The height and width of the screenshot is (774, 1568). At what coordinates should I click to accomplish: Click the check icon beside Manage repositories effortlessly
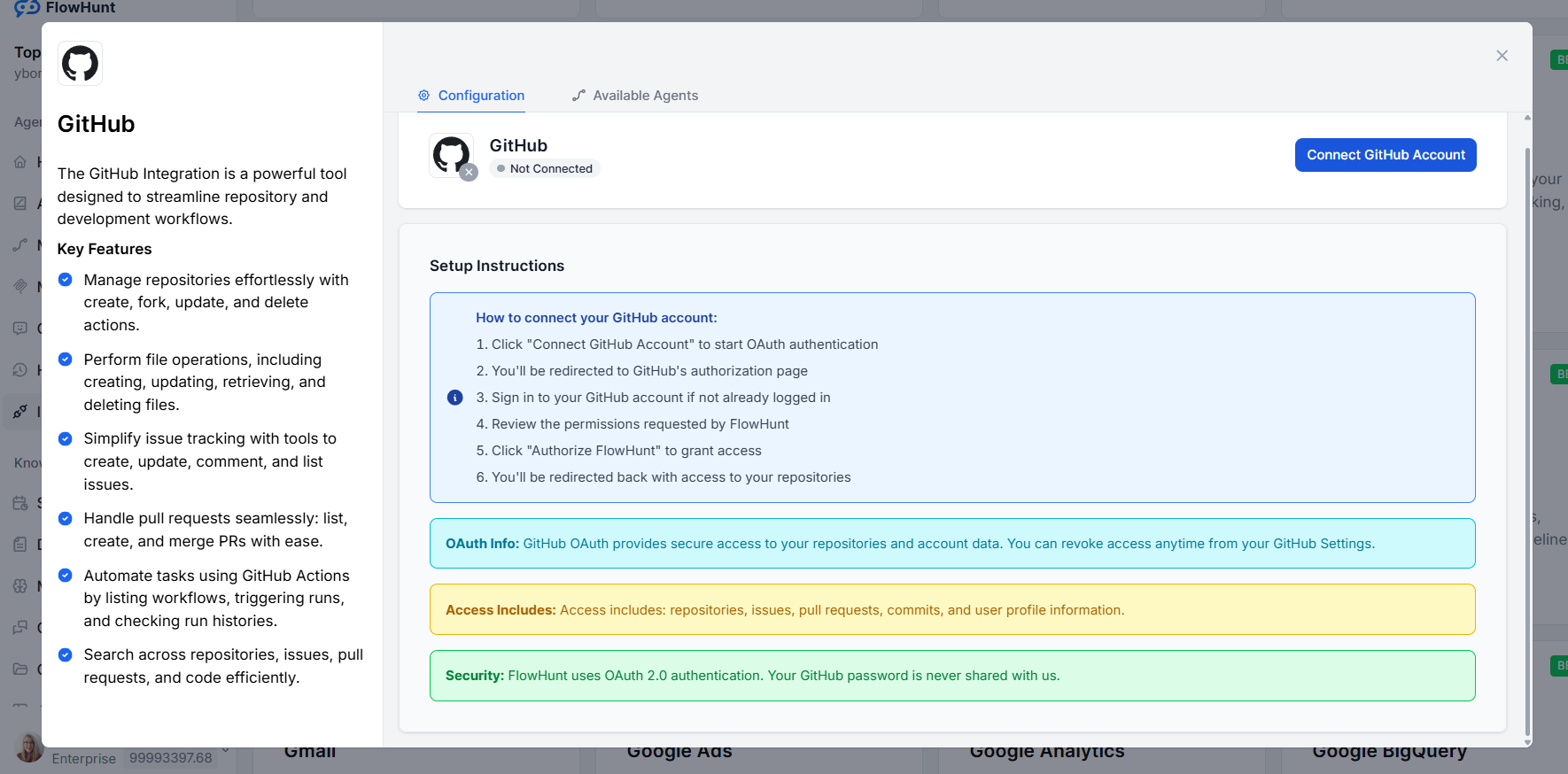point(66,280)
